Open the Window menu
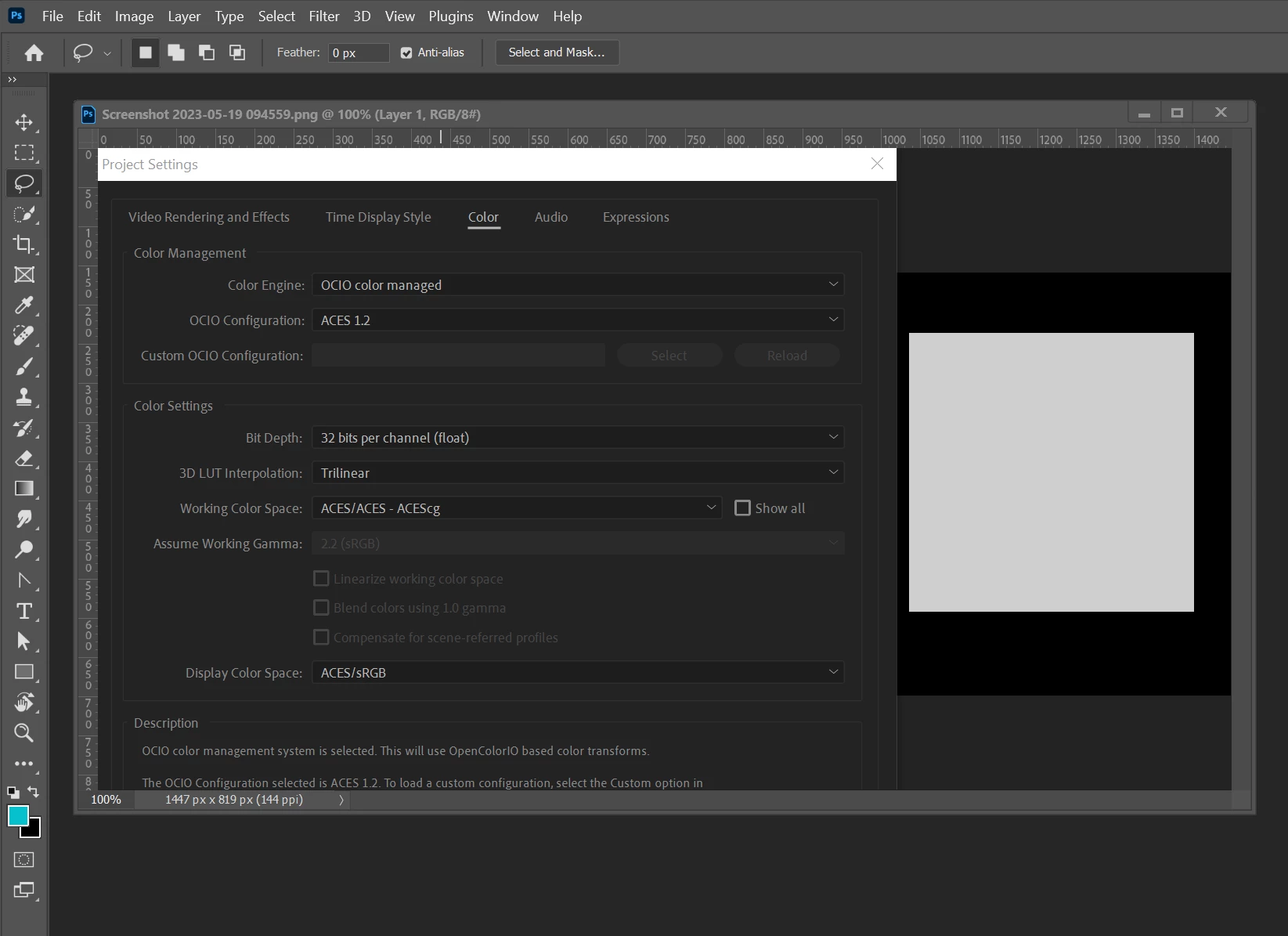 pyautogui.click(x=513, y=16)
